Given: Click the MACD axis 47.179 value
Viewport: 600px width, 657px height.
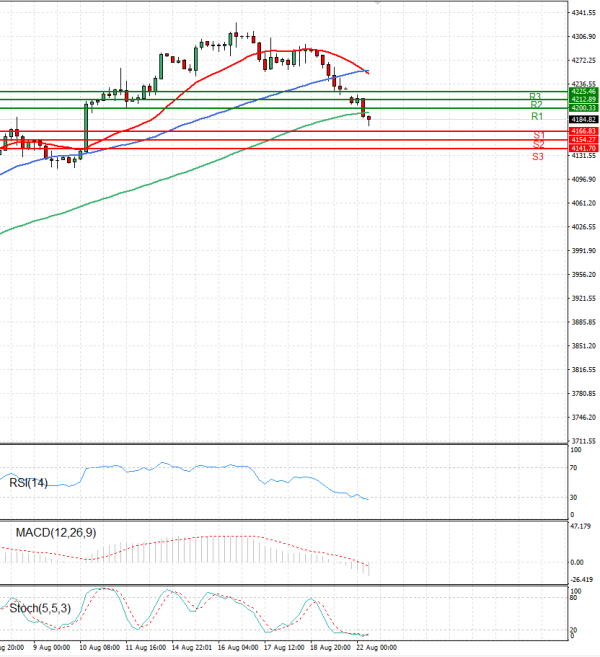Looking at the screenshot, I should click(581, 526).
